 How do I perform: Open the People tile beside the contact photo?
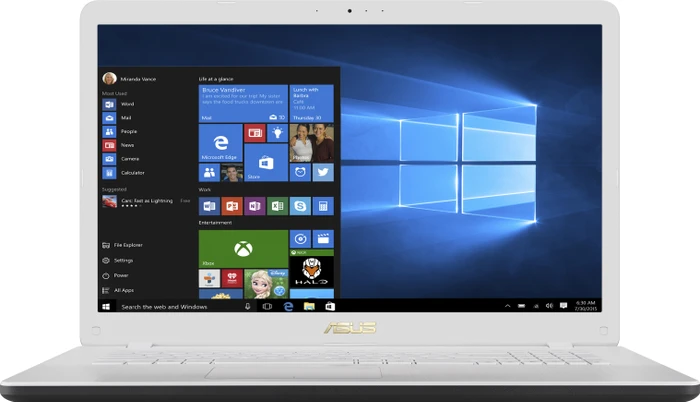[x=209, y=172]
